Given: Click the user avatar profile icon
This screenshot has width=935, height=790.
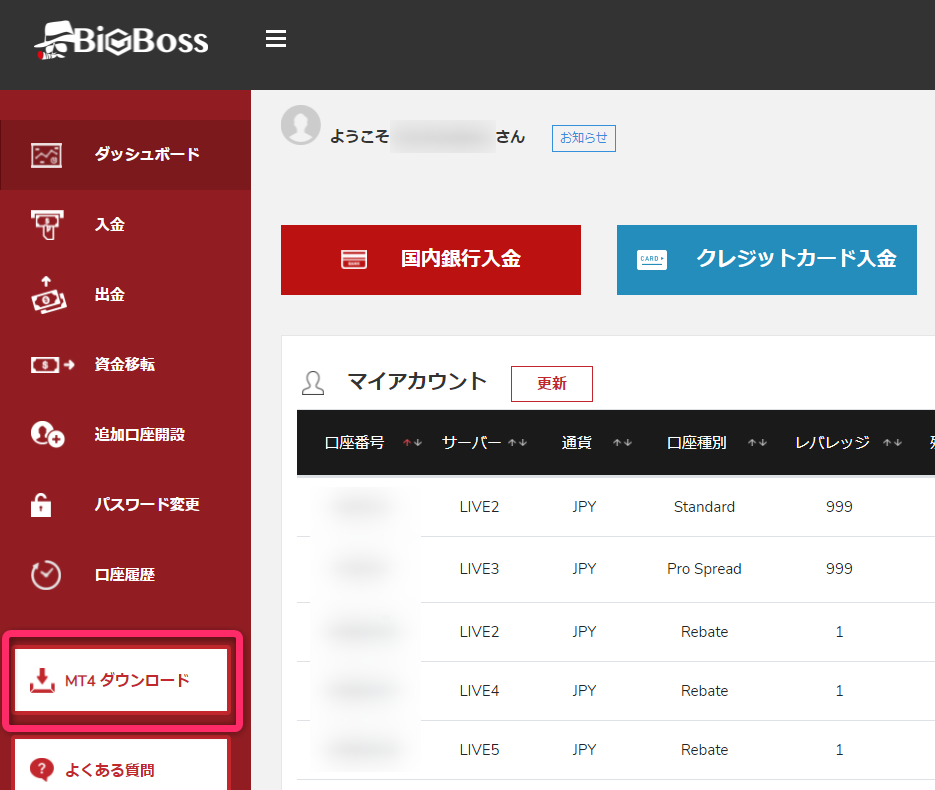Looking at the screenshot, I should point(301,126).
